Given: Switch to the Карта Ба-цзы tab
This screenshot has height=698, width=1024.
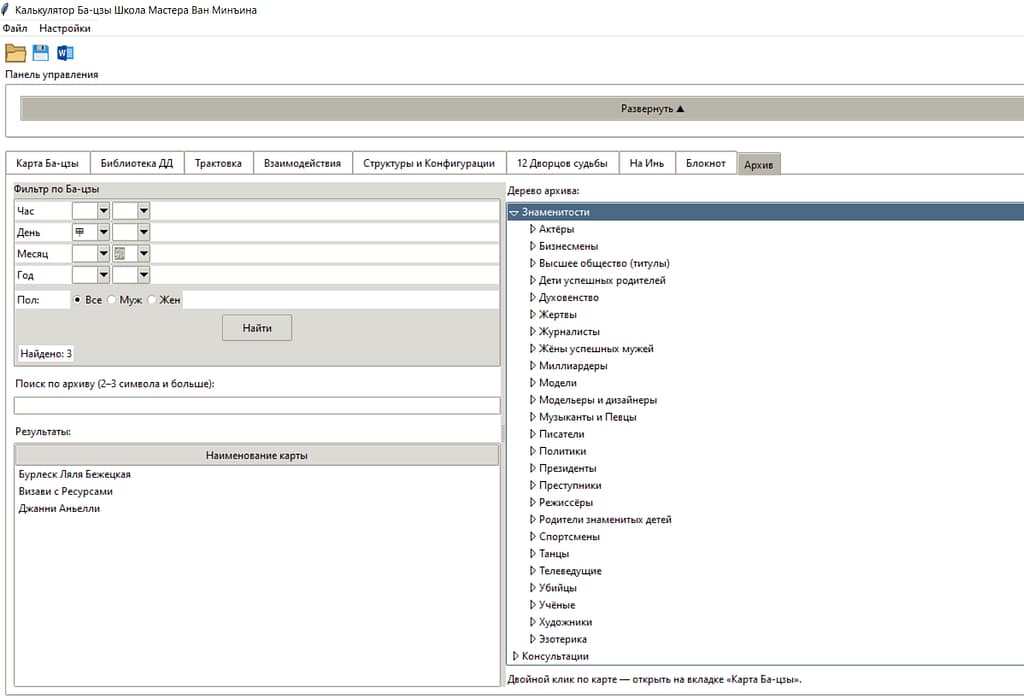Looking at the screenshot, I should tap(48, 163).
